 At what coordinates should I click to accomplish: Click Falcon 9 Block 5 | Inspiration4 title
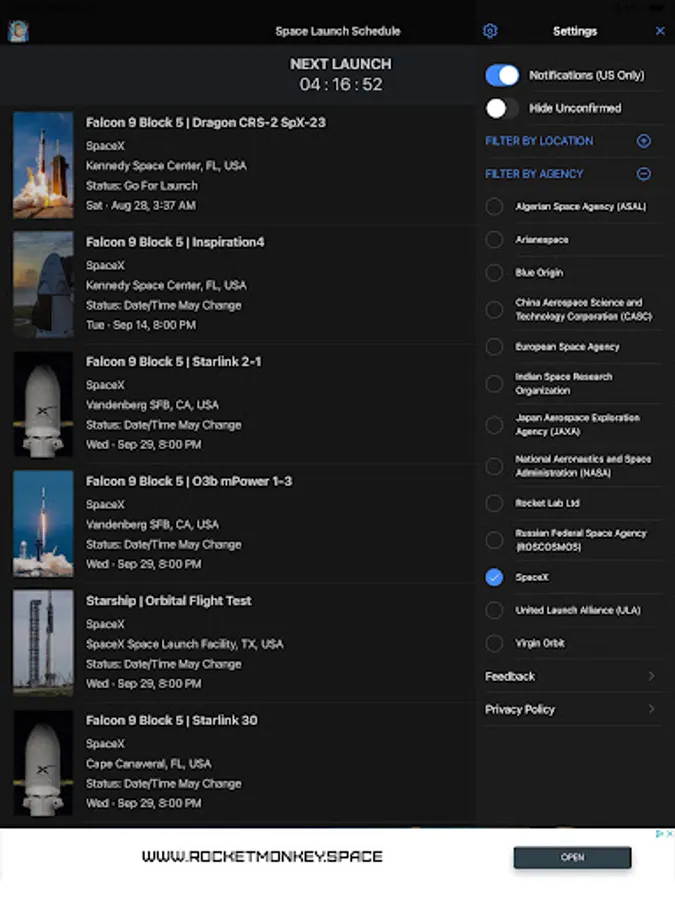point(175,242)
